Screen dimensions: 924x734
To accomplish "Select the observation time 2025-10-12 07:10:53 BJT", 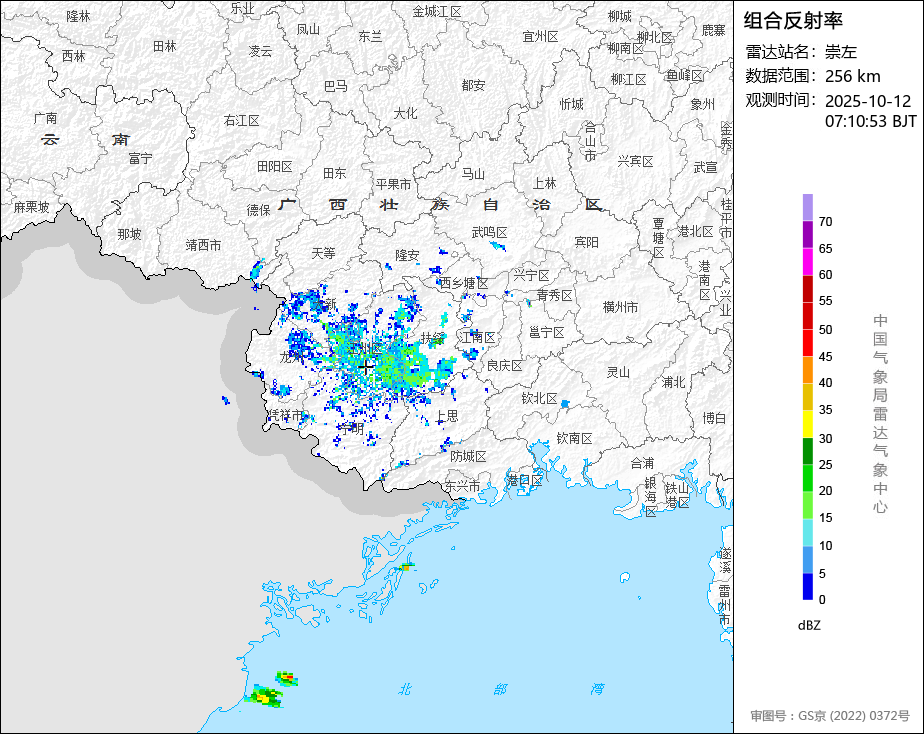I will (x=870, y=111).
